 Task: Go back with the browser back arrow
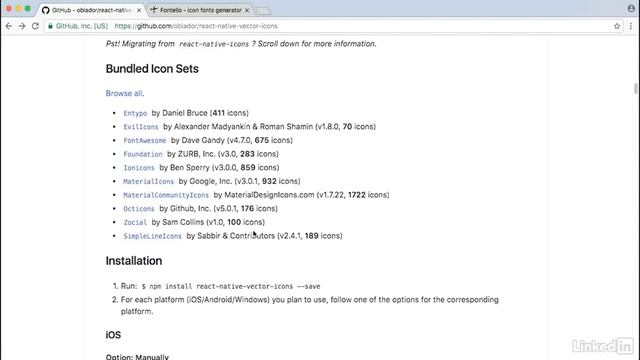click(x=9, y=26)
